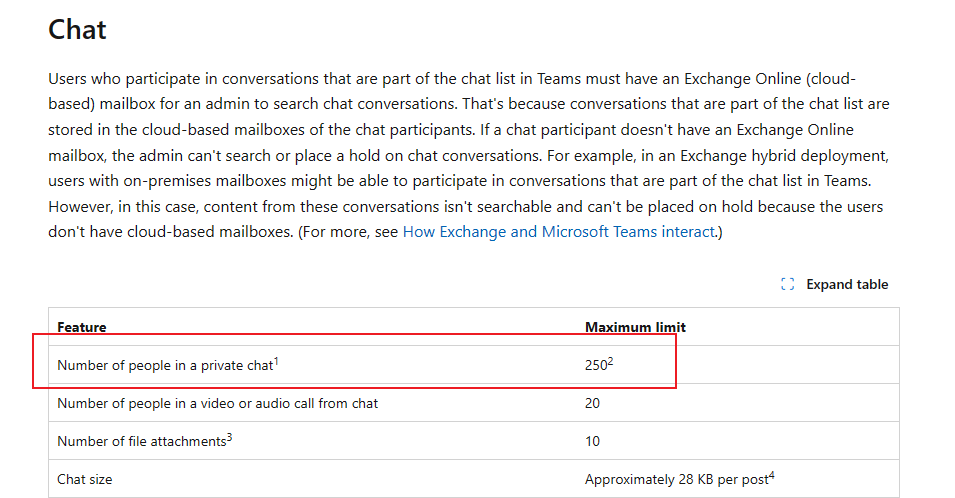Click the value 10 in the table

(593, 442)
